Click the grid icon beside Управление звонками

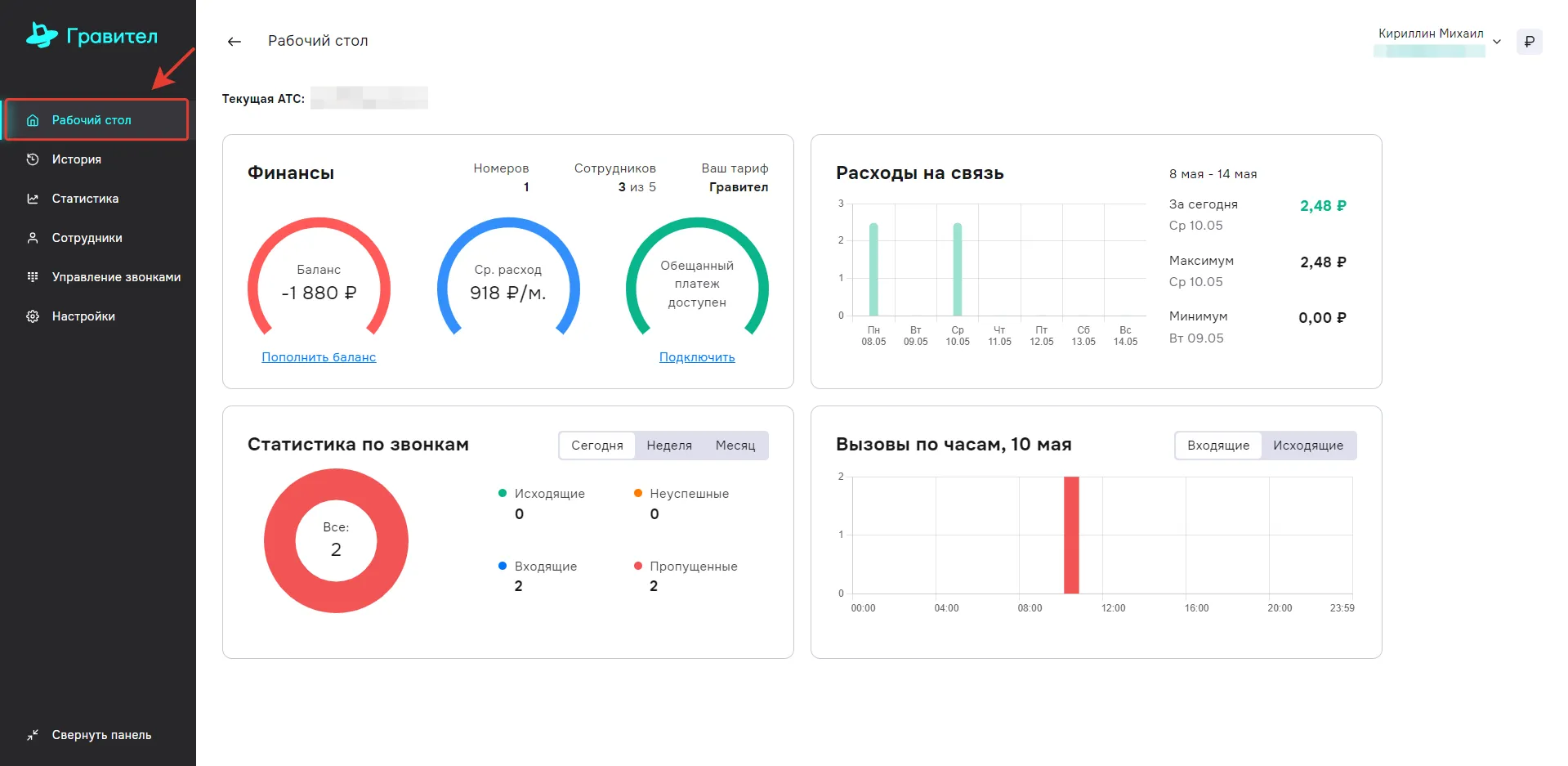(33, 277)
